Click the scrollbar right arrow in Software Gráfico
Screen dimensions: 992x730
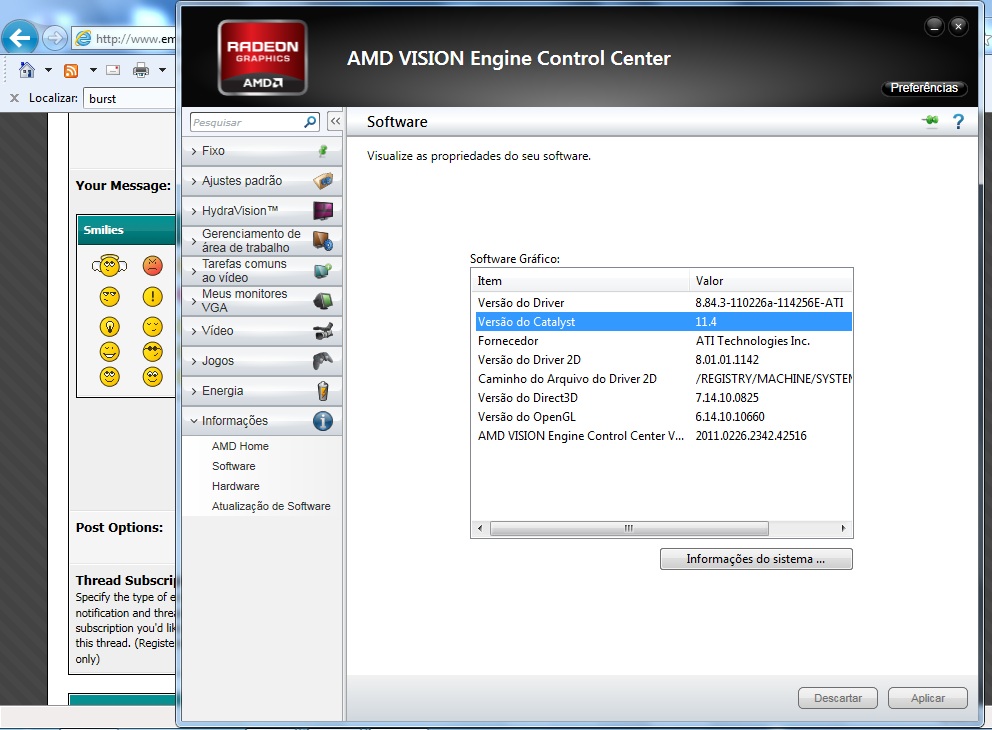pos(843,528)
